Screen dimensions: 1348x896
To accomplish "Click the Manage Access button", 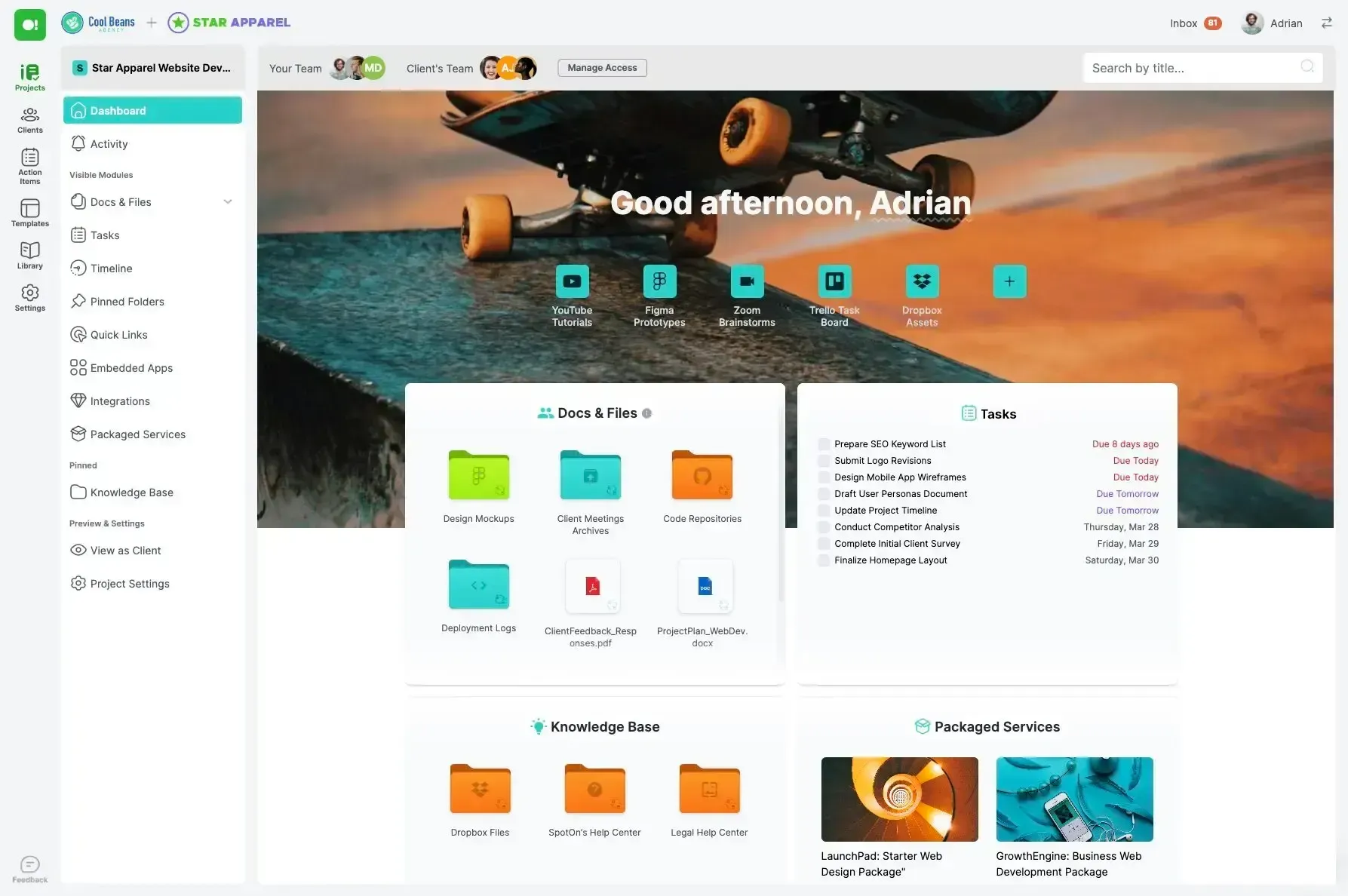I will point(602,68).
